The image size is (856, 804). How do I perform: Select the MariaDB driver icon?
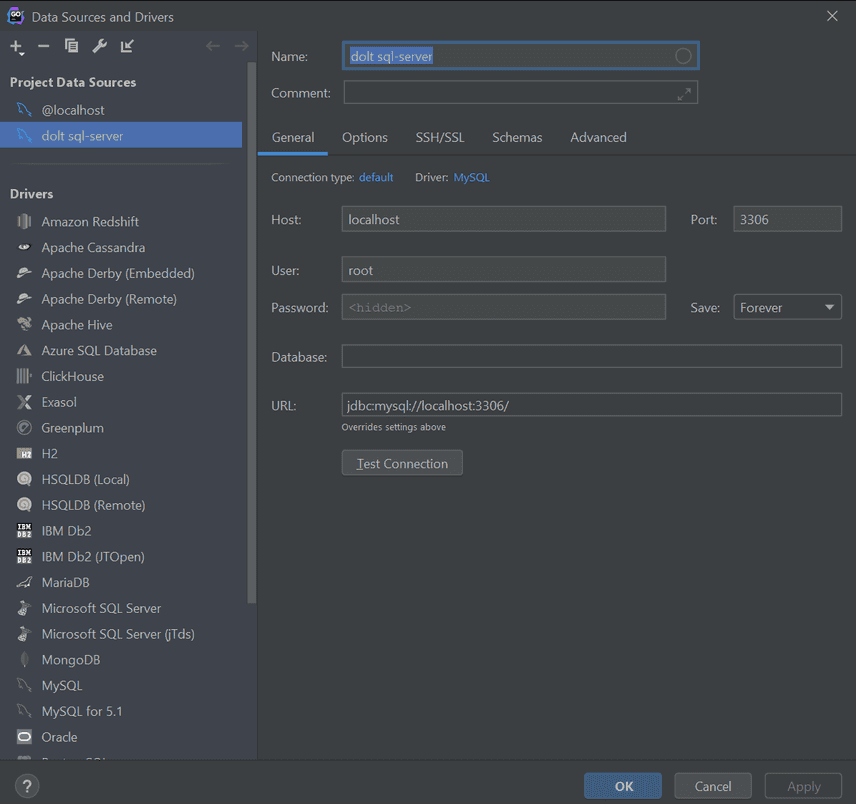[x=24, y=582]
